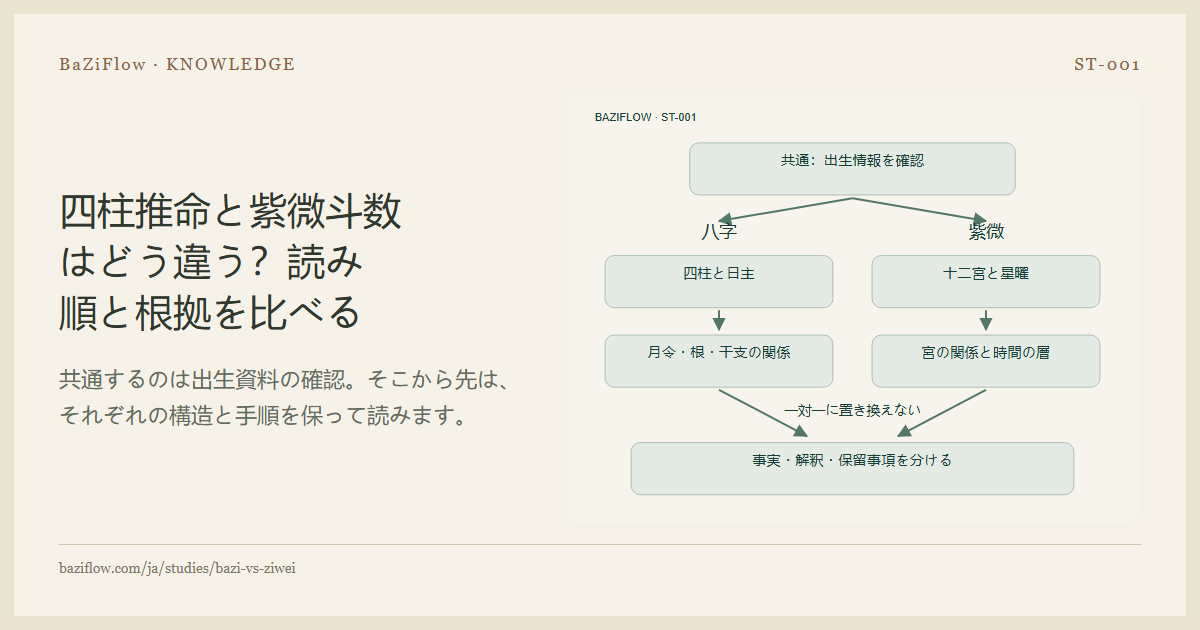Click the diagram thumbnail panel

(852, 309)
